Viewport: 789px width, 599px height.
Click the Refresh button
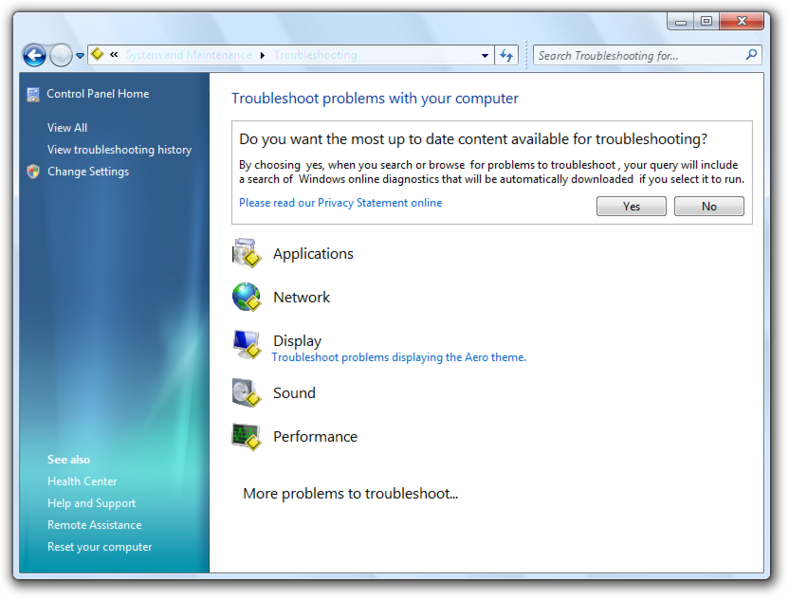(x=507, y=55)
